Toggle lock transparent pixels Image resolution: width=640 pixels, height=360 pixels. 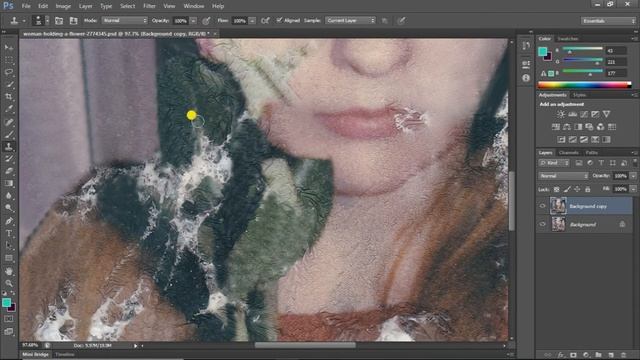[x=556, y=189]
